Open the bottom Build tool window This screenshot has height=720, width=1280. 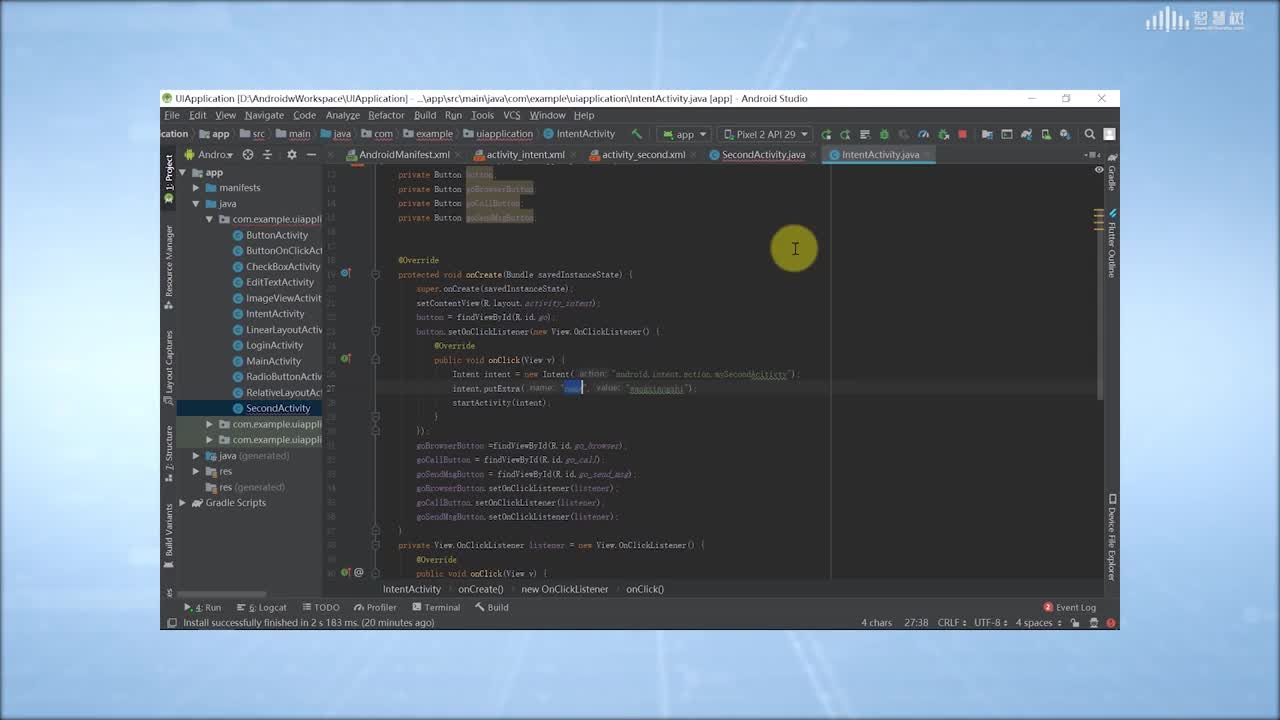[x=492, y=607]
